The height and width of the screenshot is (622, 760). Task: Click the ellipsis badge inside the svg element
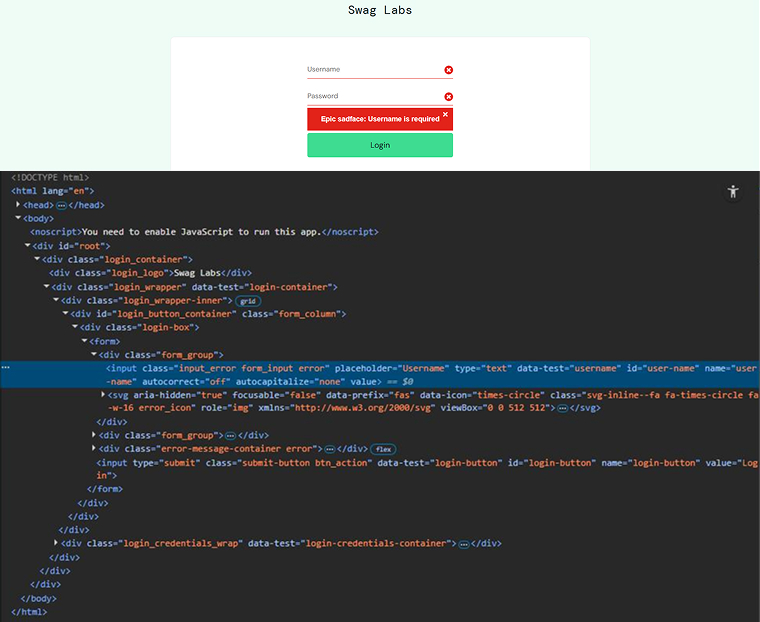coord(562,408)
